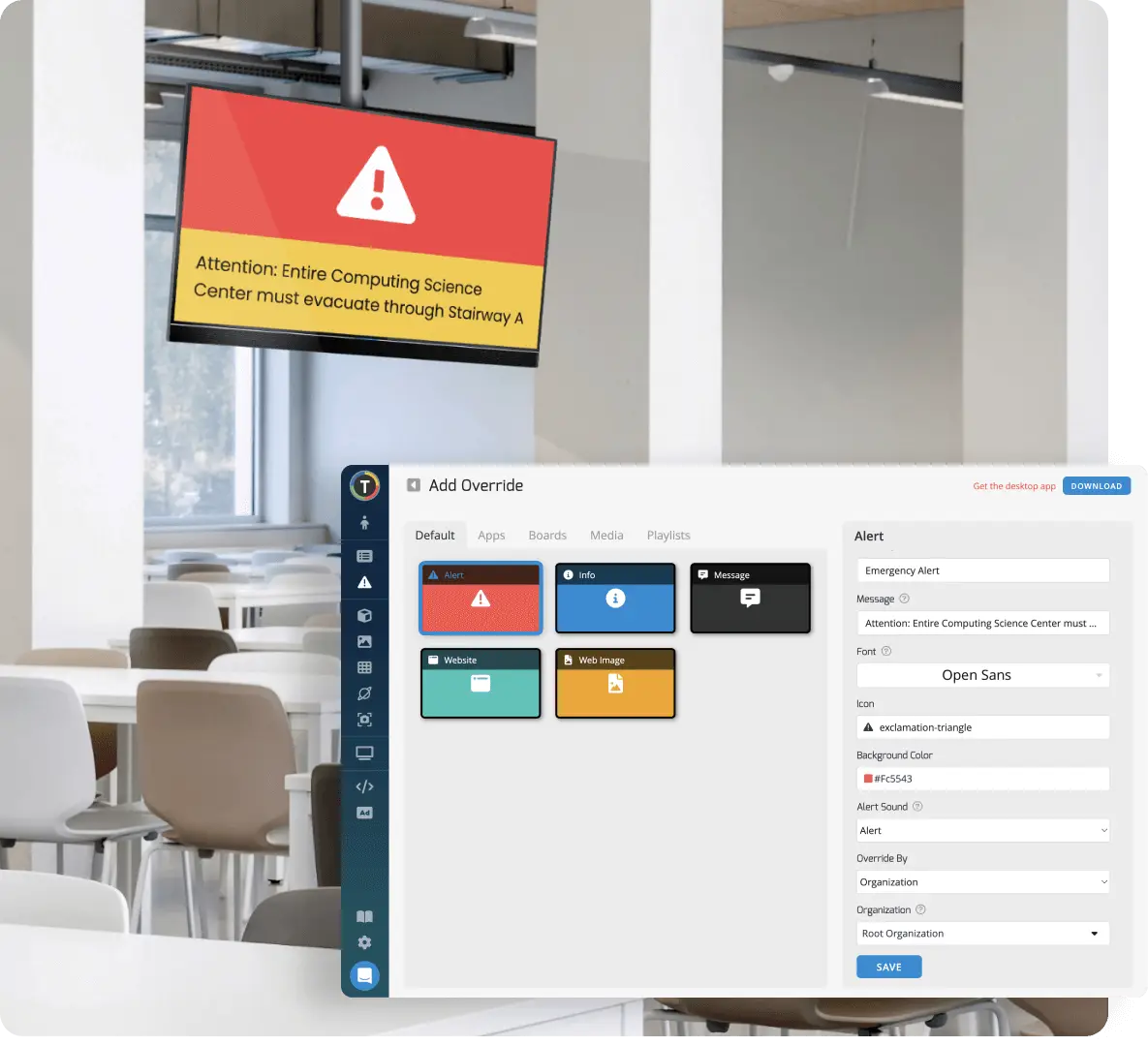The image size is (1148, 1046).
Task: Open the settings gear in sidebar
Action: tap(364, 942)
